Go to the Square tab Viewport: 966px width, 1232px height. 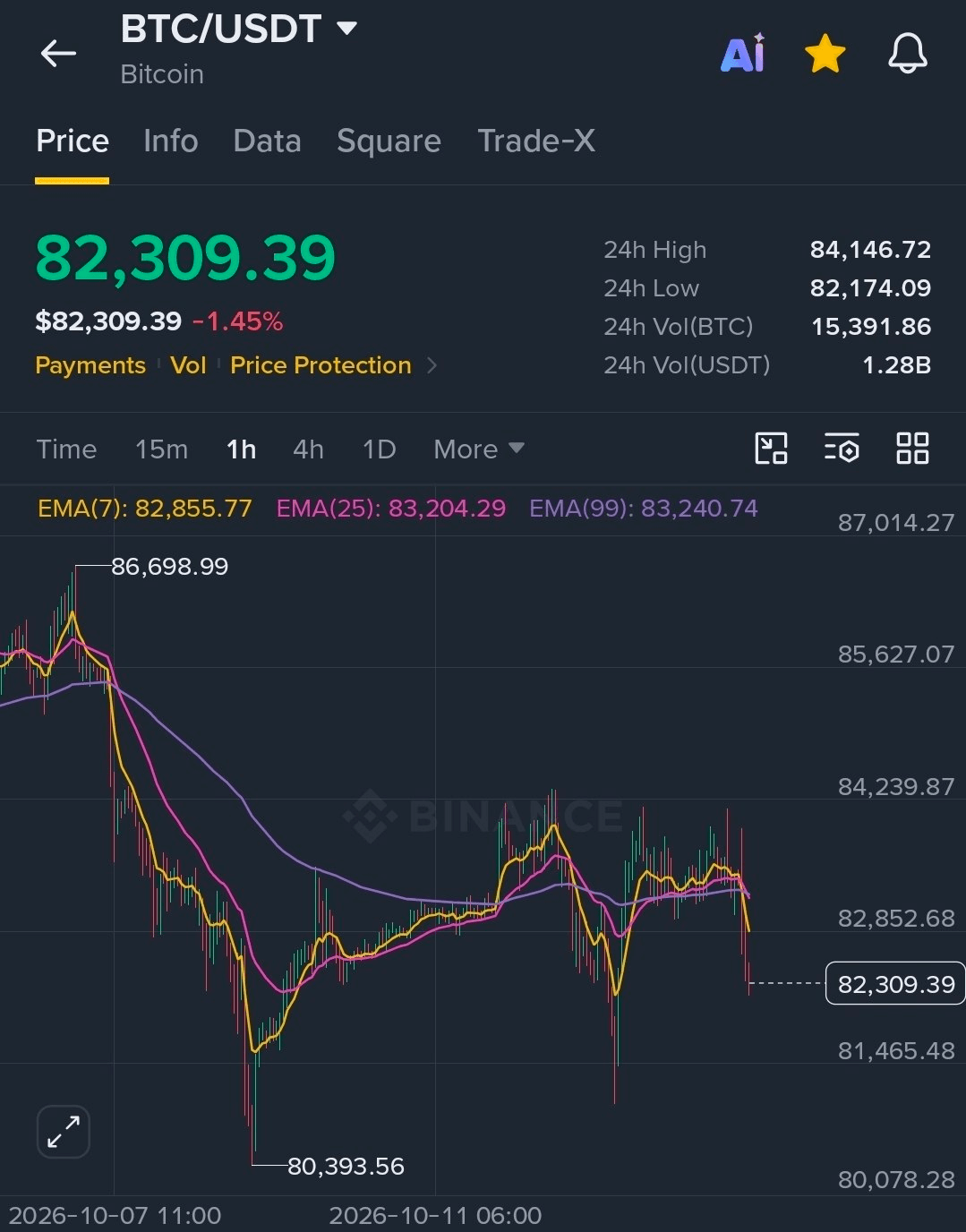click(x=389, y=141)
